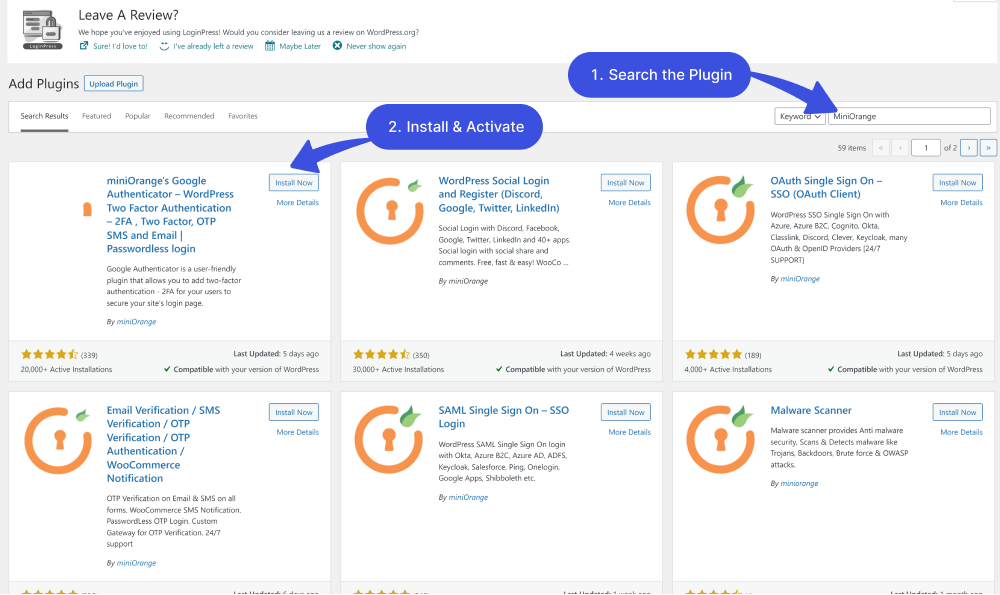1000x595 pixels.
Task: Open the Malware Scanner plugin title
Action: 811,411
